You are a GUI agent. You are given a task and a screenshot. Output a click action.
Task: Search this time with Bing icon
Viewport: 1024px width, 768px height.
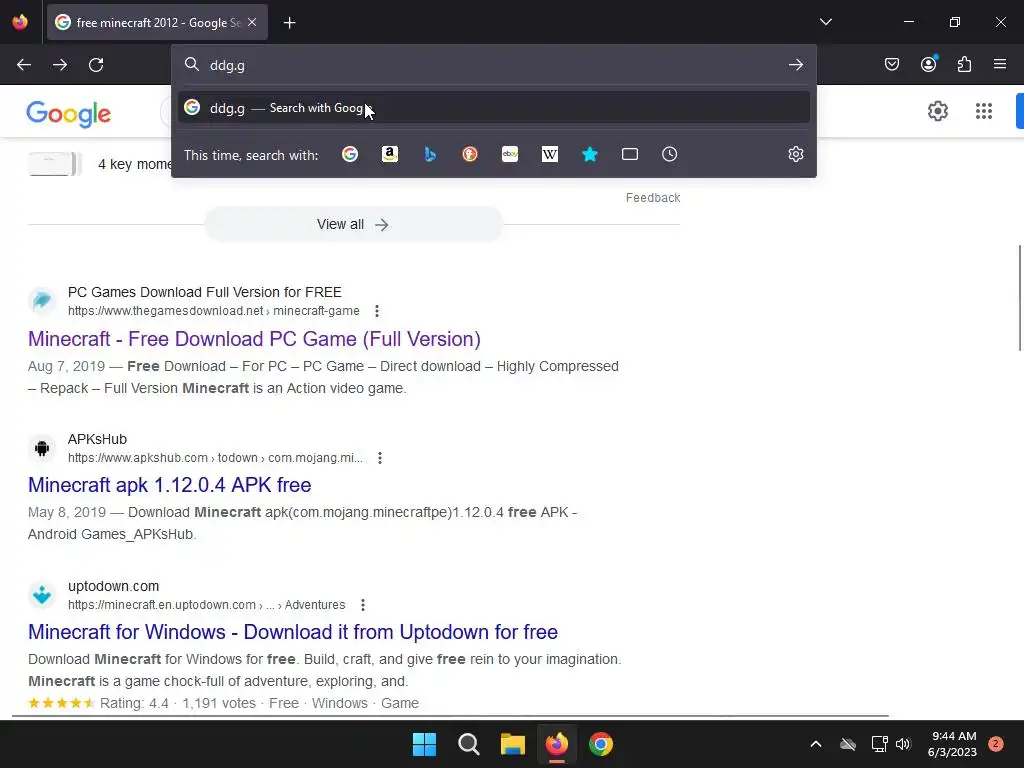pos(430,154)
